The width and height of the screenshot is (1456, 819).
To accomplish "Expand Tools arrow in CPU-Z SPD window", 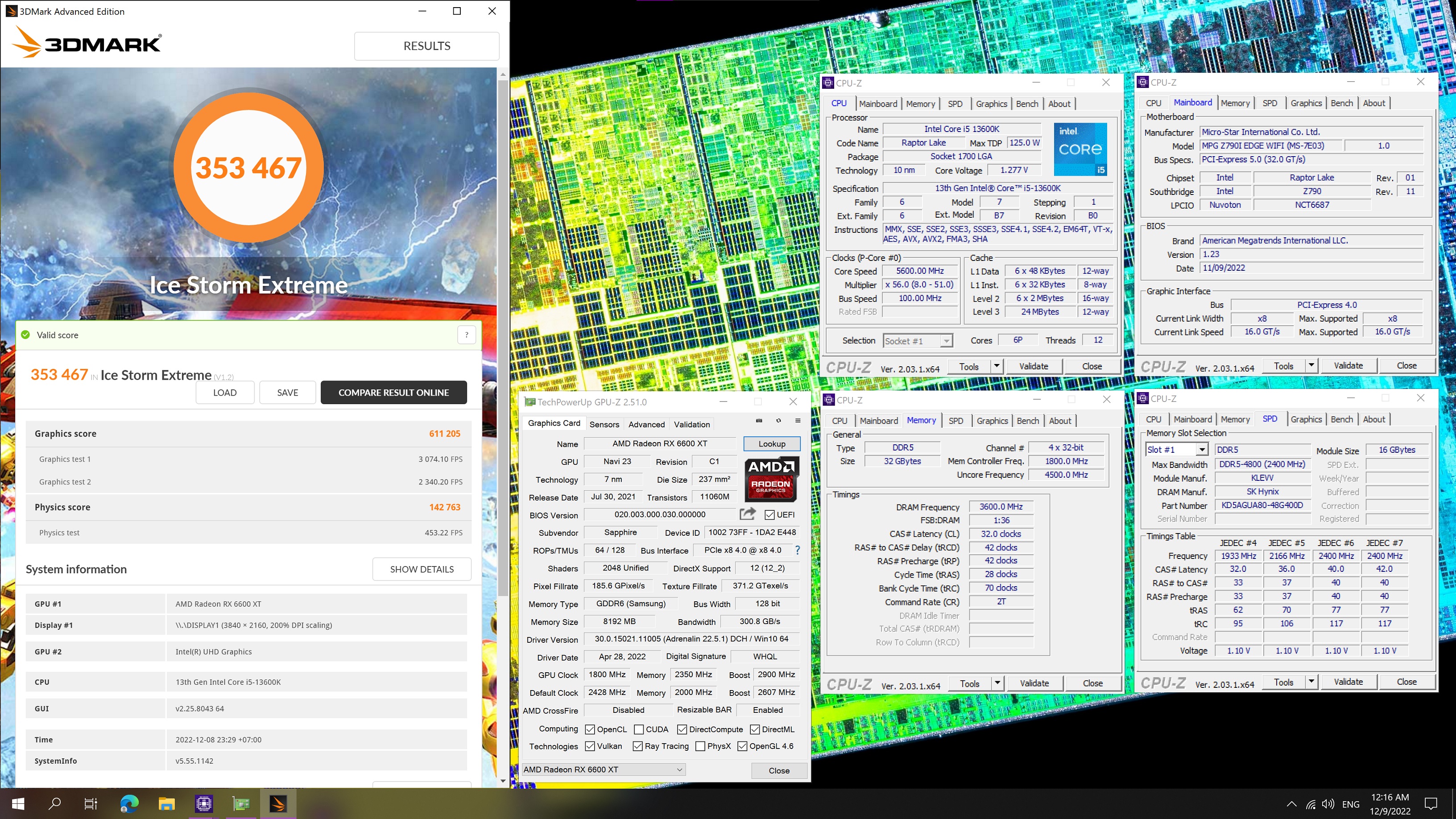I will click(1311, 682).
